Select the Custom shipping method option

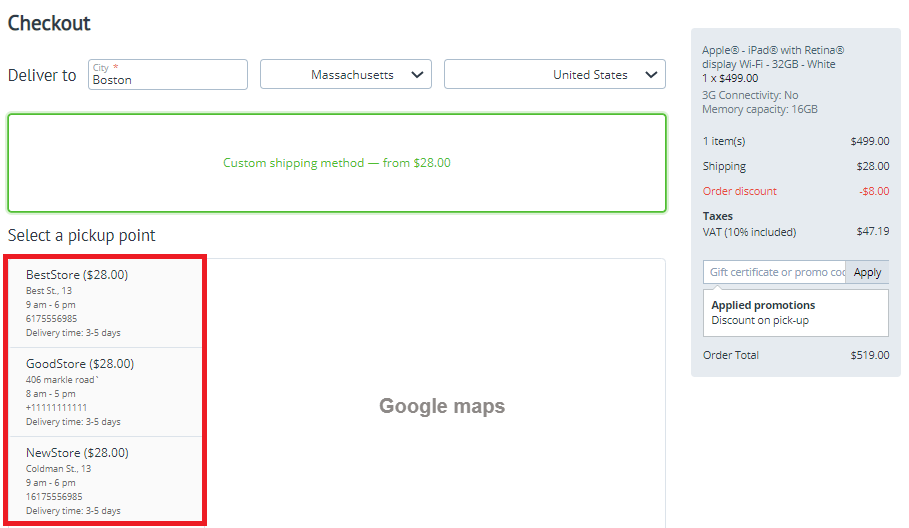point(337,163)
